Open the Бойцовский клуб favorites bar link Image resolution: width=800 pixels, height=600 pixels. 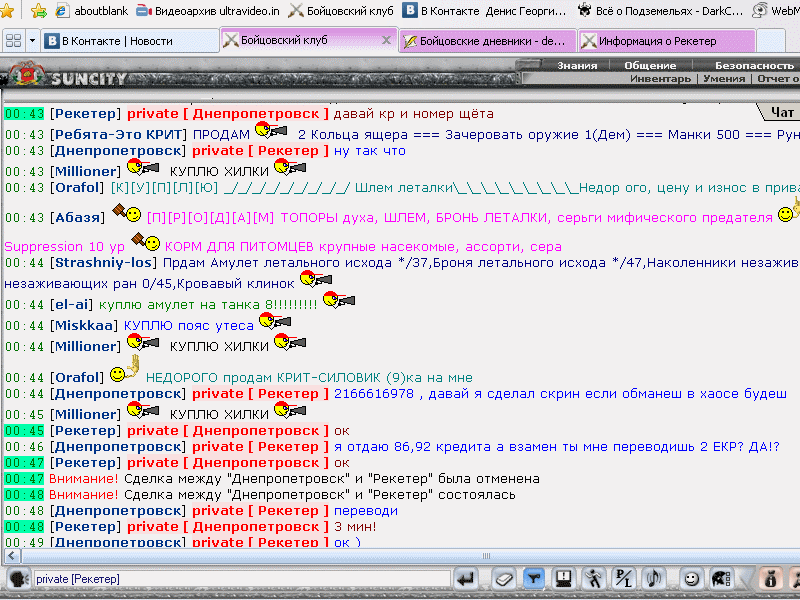(x=341, y=11)
